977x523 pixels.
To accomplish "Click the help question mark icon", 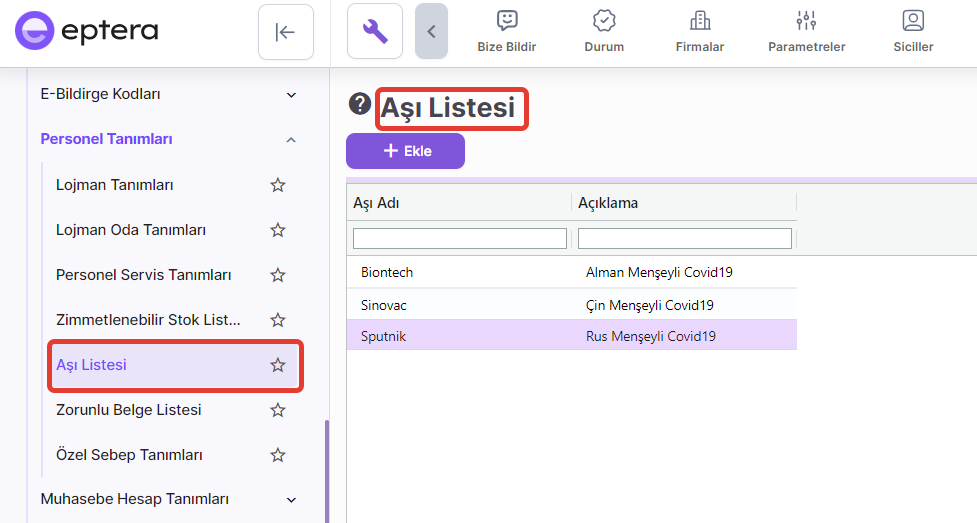I will pyautogui.click(x=359, y=104).
